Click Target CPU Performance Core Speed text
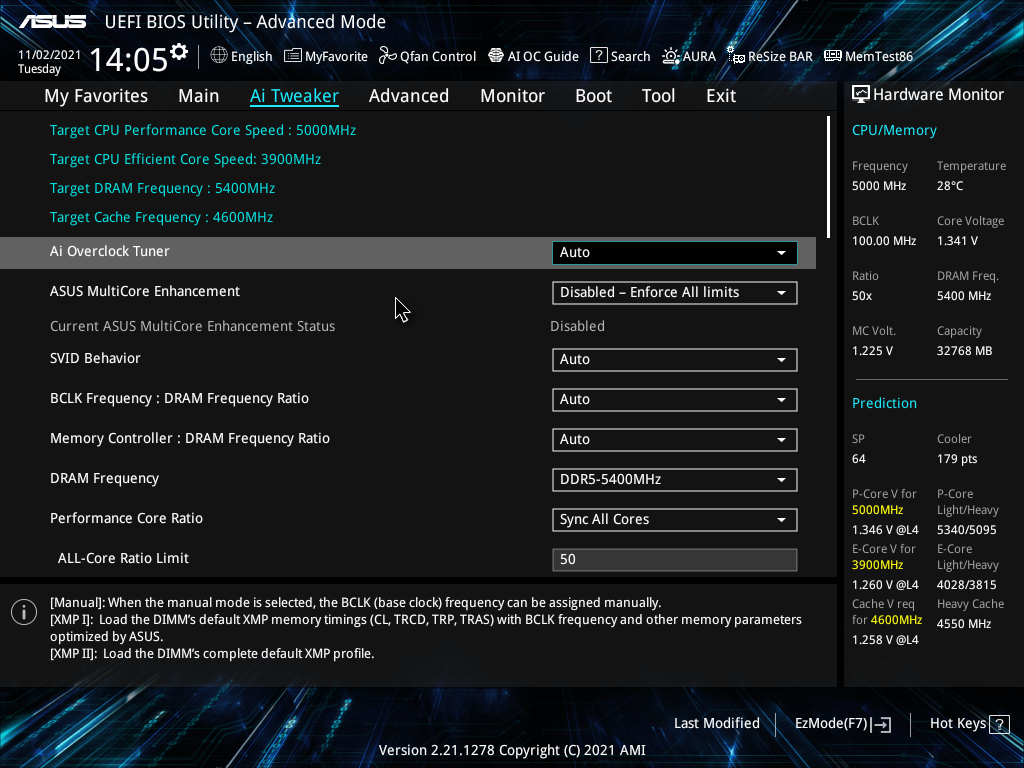The height and width of the screenshot is (768, 1024). click(202, 131)
